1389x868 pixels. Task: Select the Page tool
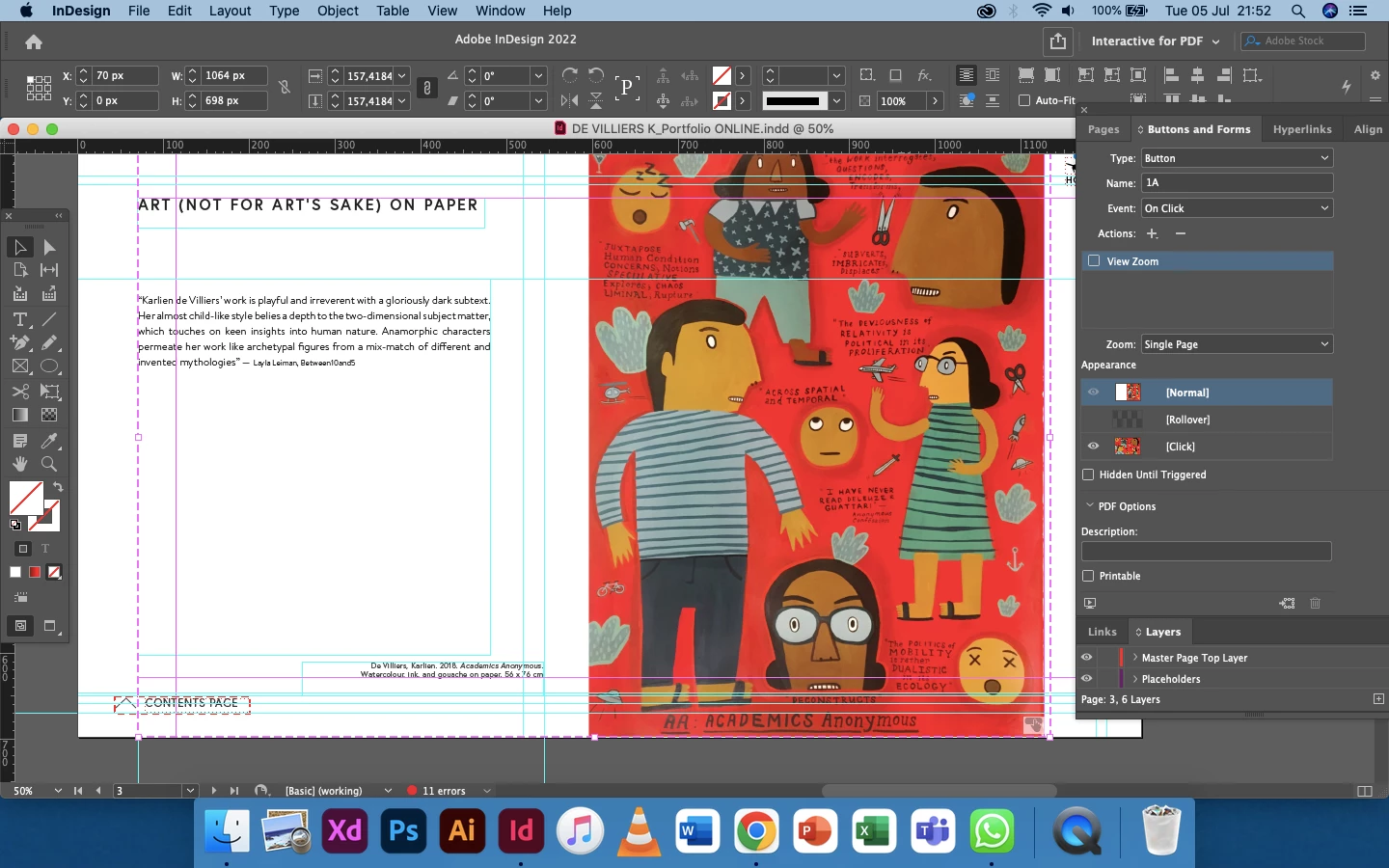(x=20, y=271)
